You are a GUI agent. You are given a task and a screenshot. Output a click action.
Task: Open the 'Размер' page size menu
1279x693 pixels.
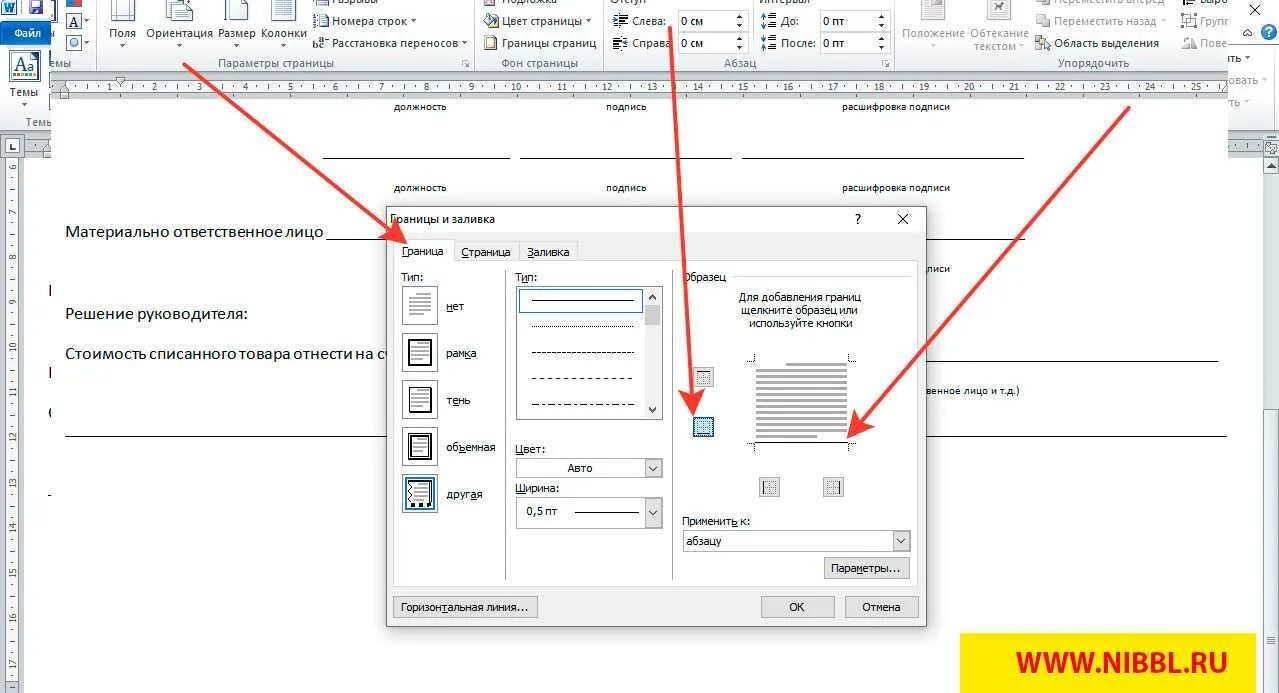[237, 23]
